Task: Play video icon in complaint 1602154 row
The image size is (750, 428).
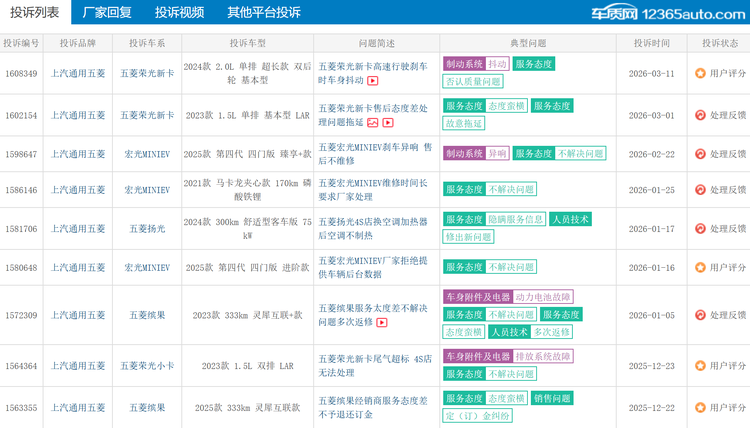Action: coord(388,123)
